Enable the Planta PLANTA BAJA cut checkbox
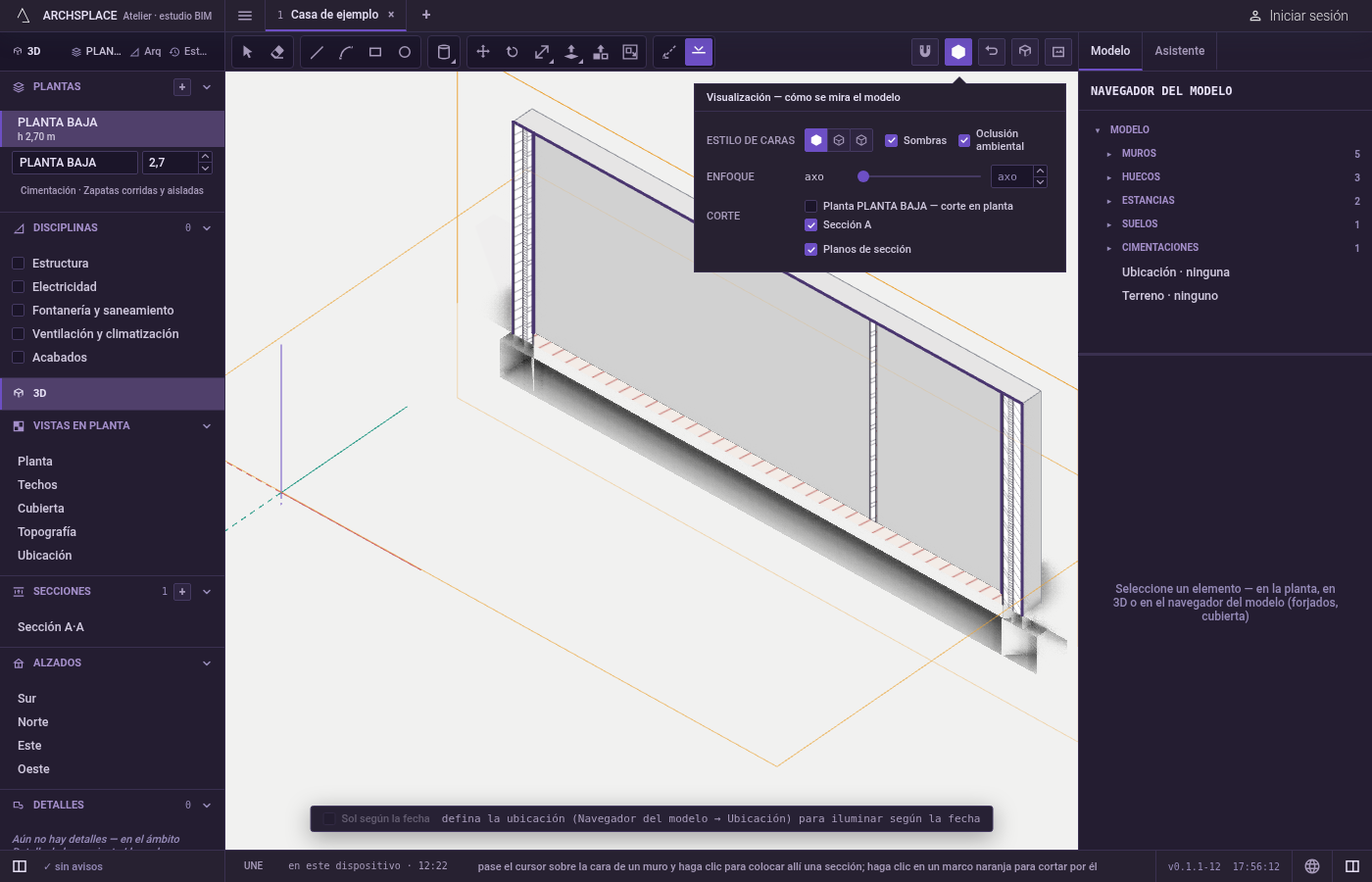Viewport: 1372px width, 882px height. (x=811, y=206)
